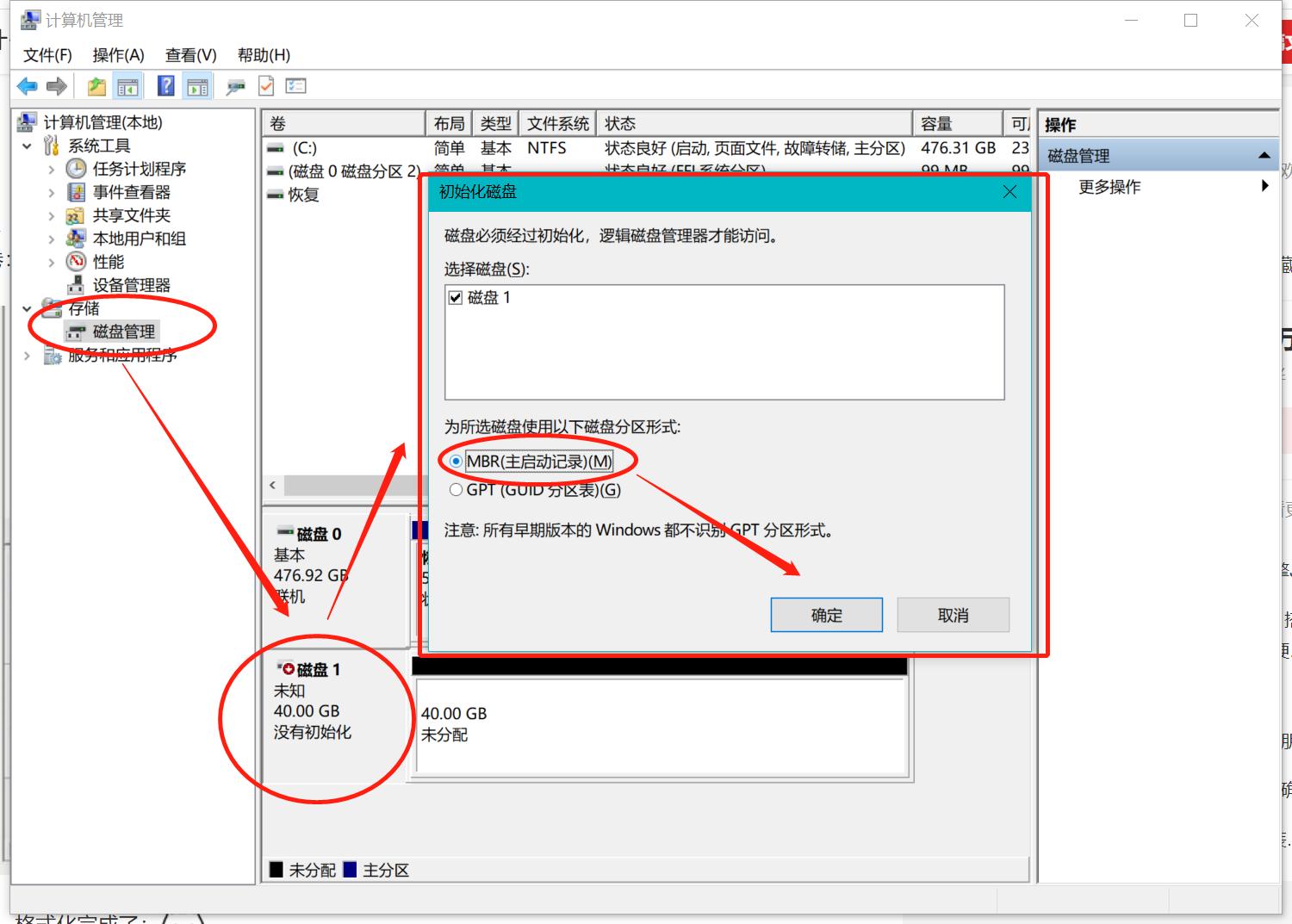
Task: Click the 取消 button
Action: click(953, 615)
